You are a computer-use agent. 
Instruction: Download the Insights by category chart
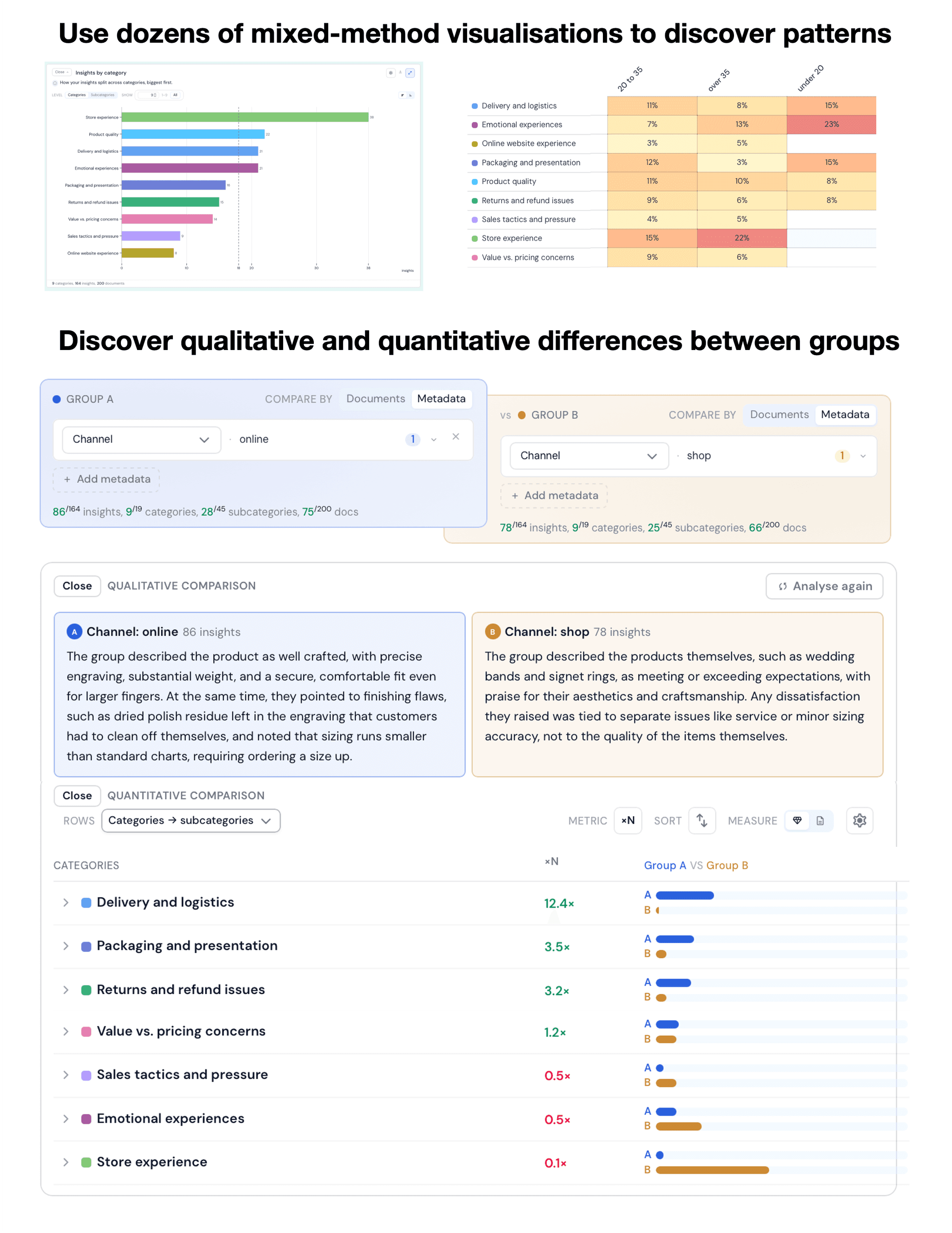(x=400, y=72)
